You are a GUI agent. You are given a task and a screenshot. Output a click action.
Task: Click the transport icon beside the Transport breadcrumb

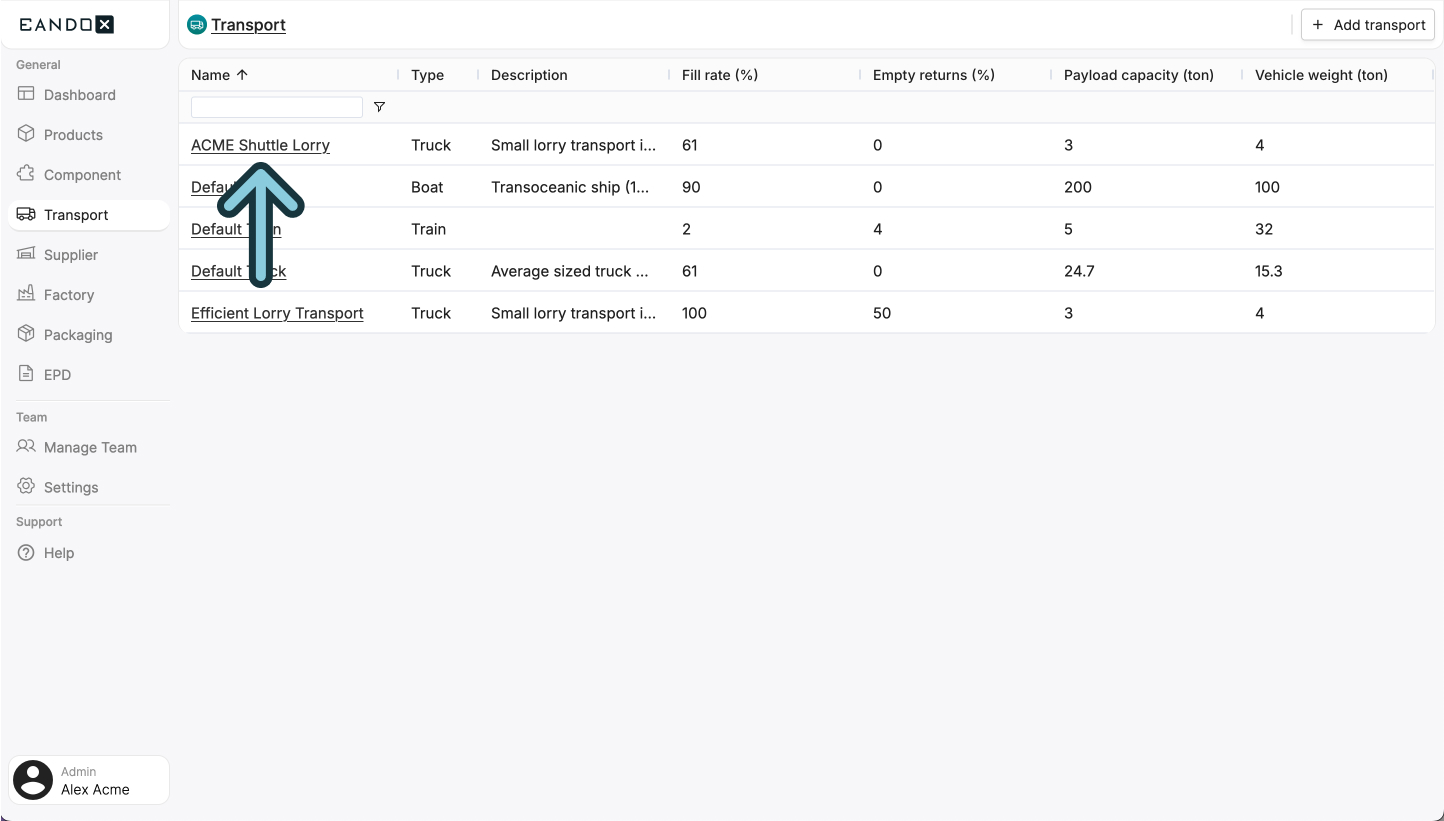pyautogui.click(x=196, y=23)
